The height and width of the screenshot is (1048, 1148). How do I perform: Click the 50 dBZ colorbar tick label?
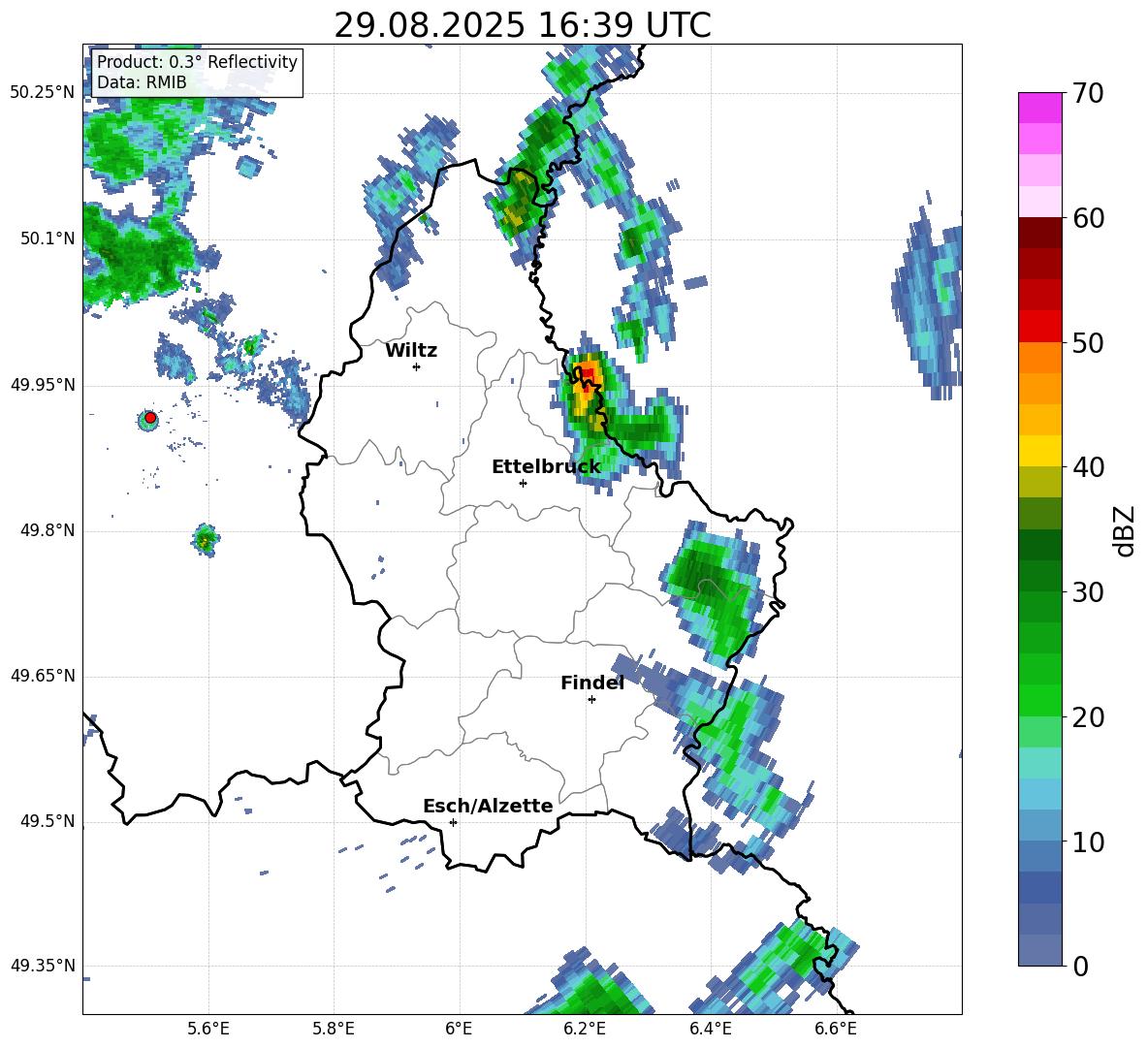(1087, 342)
